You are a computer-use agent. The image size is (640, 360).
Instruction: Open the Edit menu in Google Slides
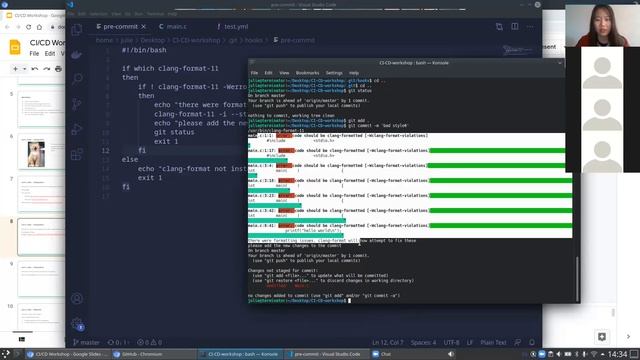click(x=50, y=53)
